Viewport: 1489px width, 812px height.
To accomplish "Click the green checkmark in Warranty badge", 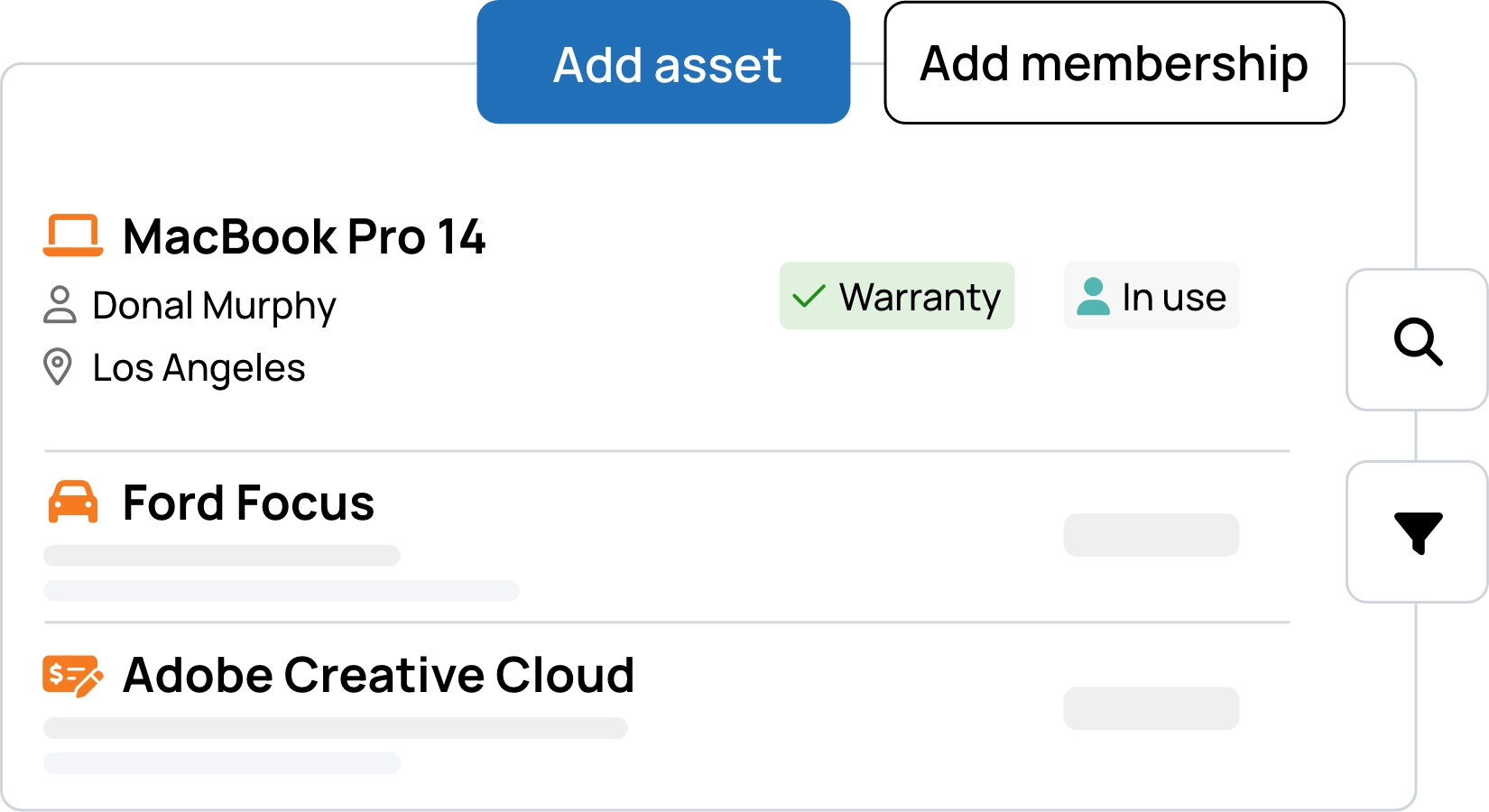I will tap(809, 296).
